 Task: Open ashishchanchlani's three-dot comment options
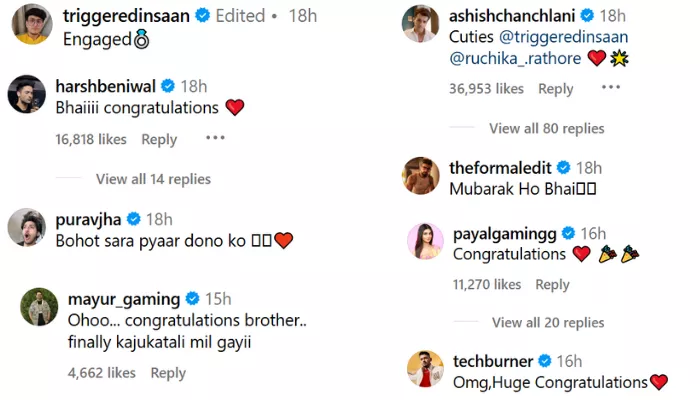coord(611,88)
